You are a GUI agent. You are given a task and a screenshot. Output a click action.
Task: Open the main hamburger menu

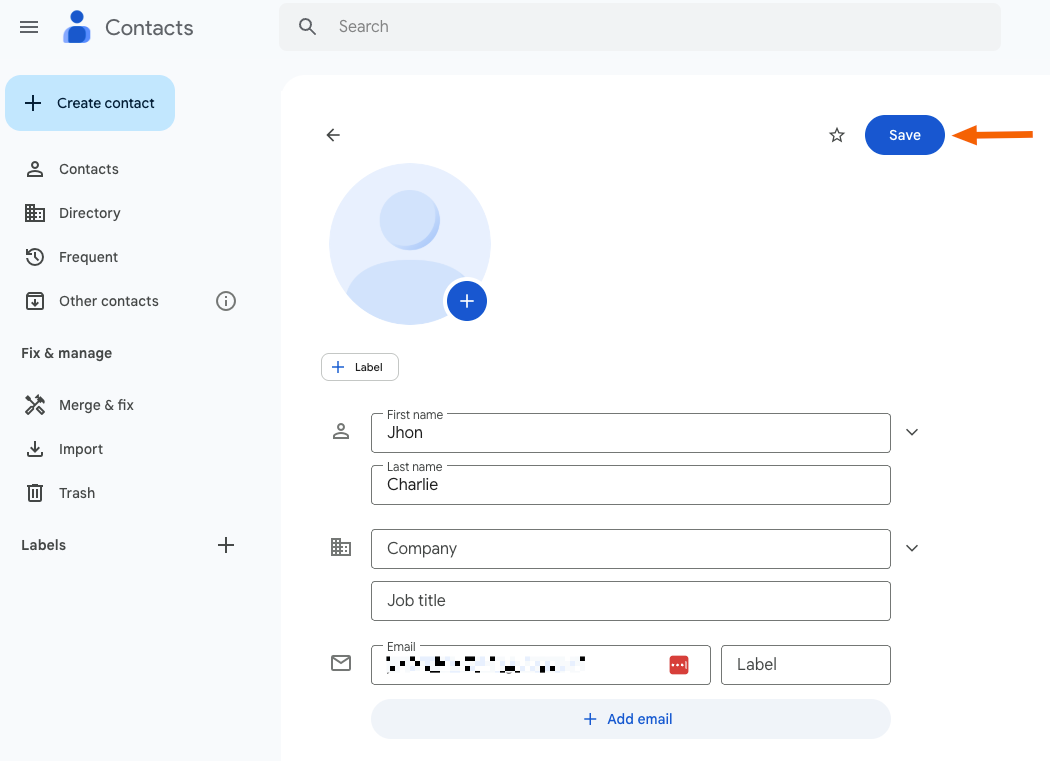click(x=29, y=27)
